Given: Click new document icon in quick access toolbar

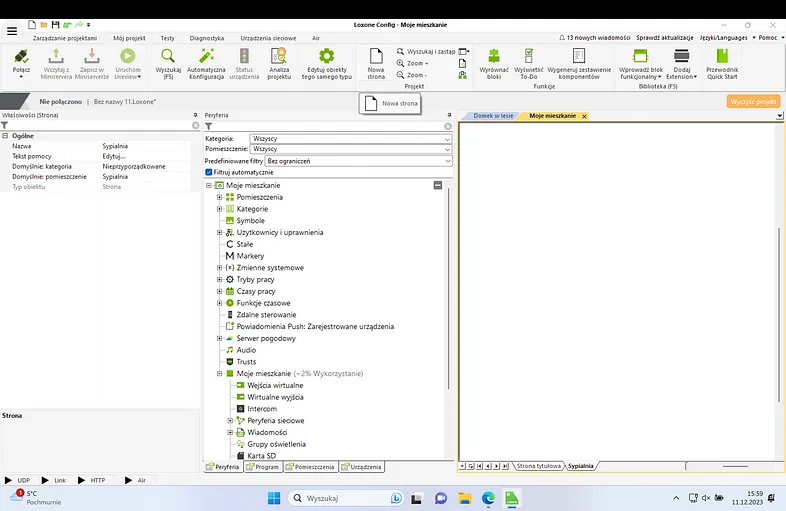Looking at the screenshot, I should [x=32, y=25].
